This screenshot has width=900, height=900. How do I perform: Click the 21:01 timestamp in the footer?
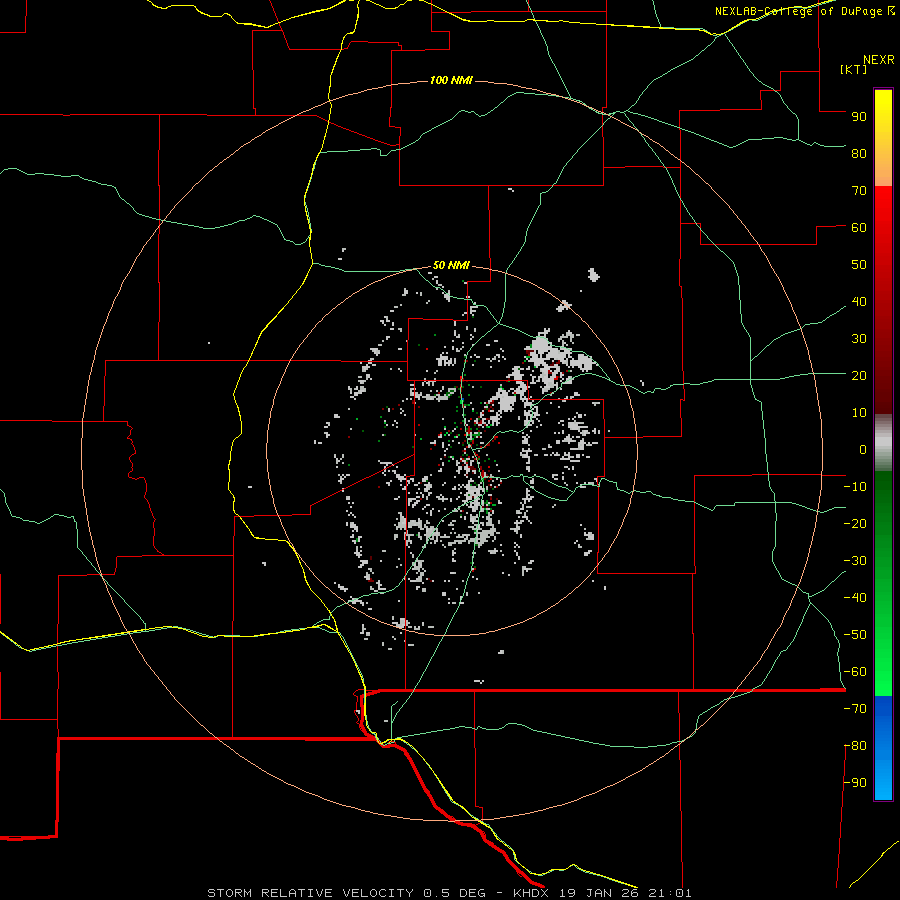(670, 893)
